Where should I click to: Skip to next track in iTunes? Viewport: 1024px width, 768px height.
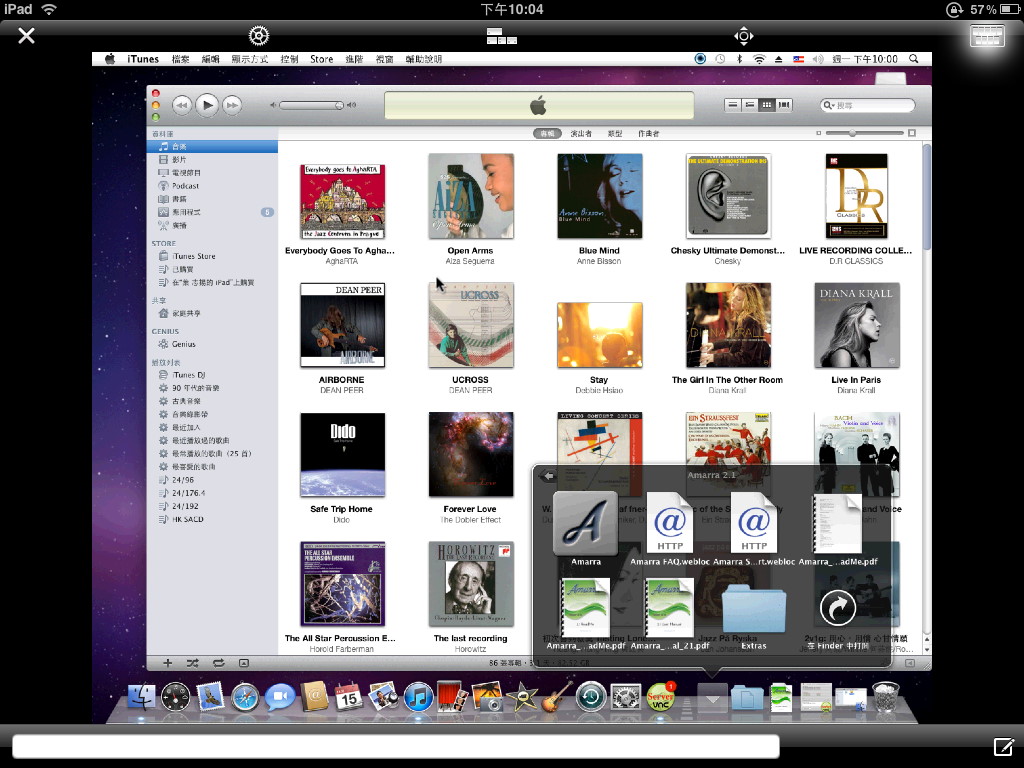(x=232, y=105)
